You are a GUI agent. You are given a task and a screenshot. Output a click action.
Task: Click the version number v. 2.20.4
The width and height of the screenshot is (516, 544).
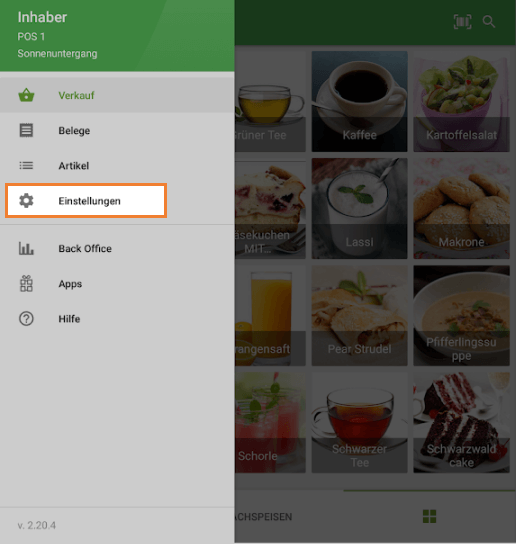point(36,525)
